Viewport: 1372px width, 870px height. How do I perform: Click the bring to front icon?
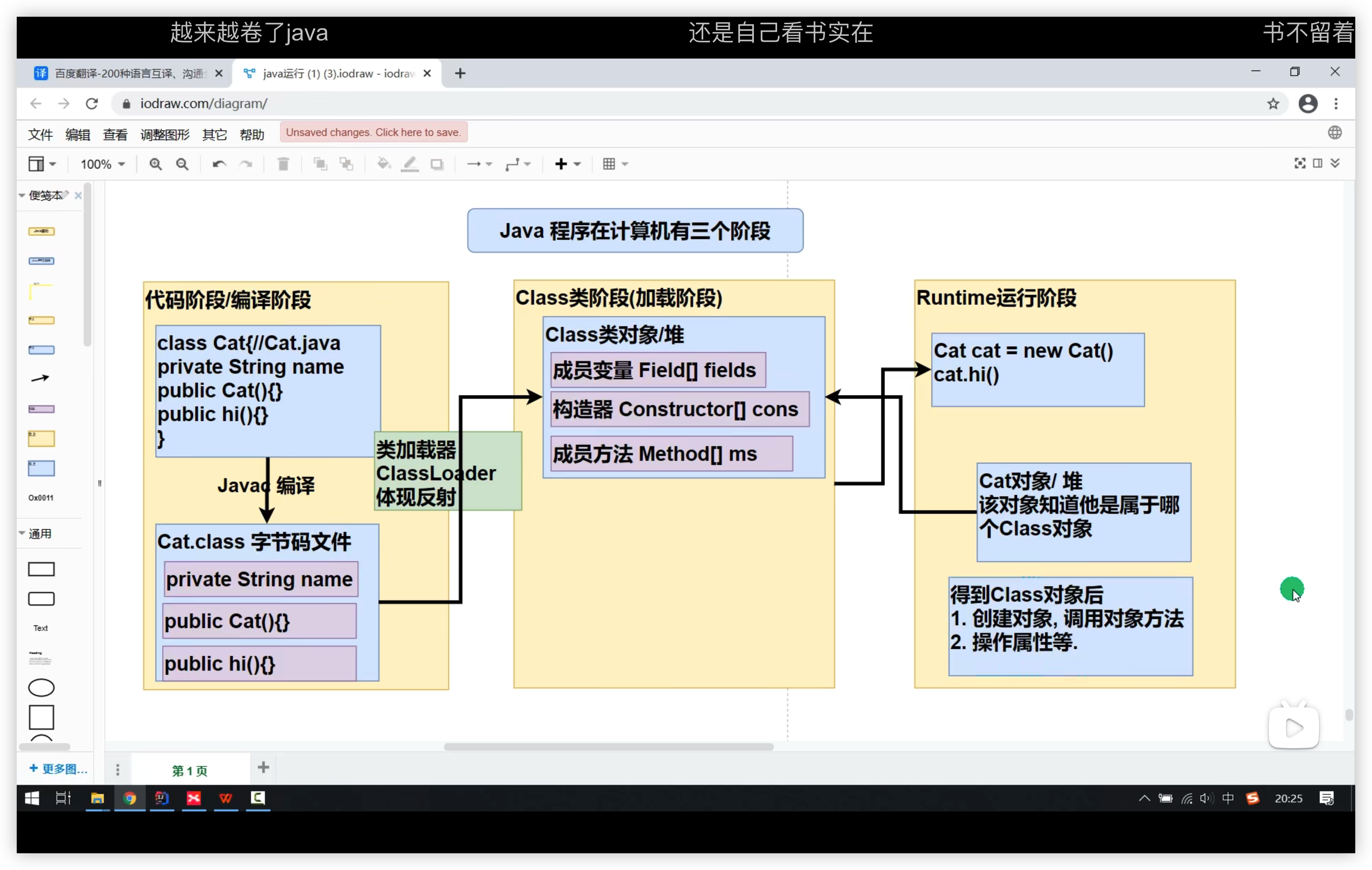point(320,164)
